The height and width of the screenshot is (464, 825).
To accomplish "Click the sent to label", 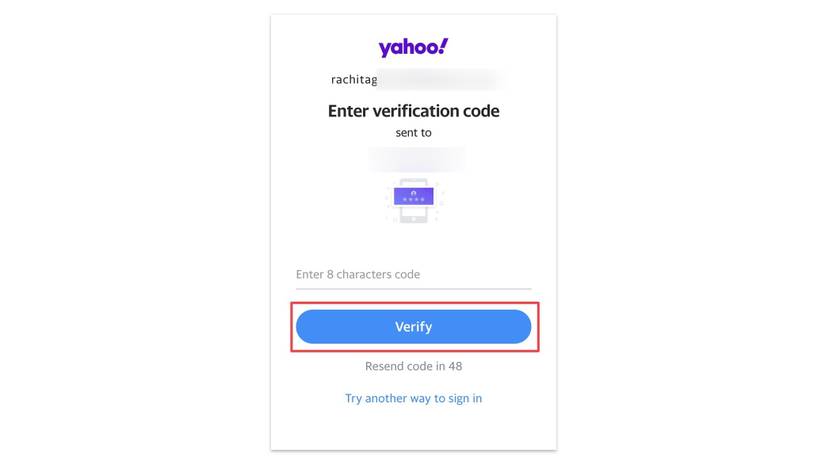I will point(413,132).
